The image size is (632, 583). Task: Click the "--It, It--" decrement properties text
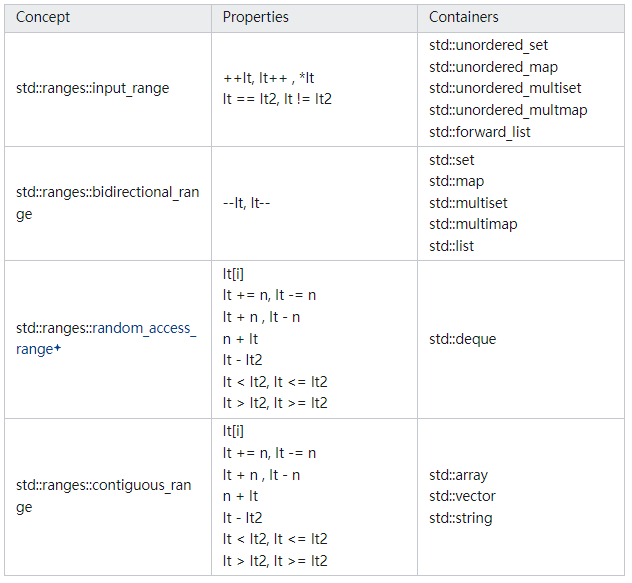click(x=247, y=203)
